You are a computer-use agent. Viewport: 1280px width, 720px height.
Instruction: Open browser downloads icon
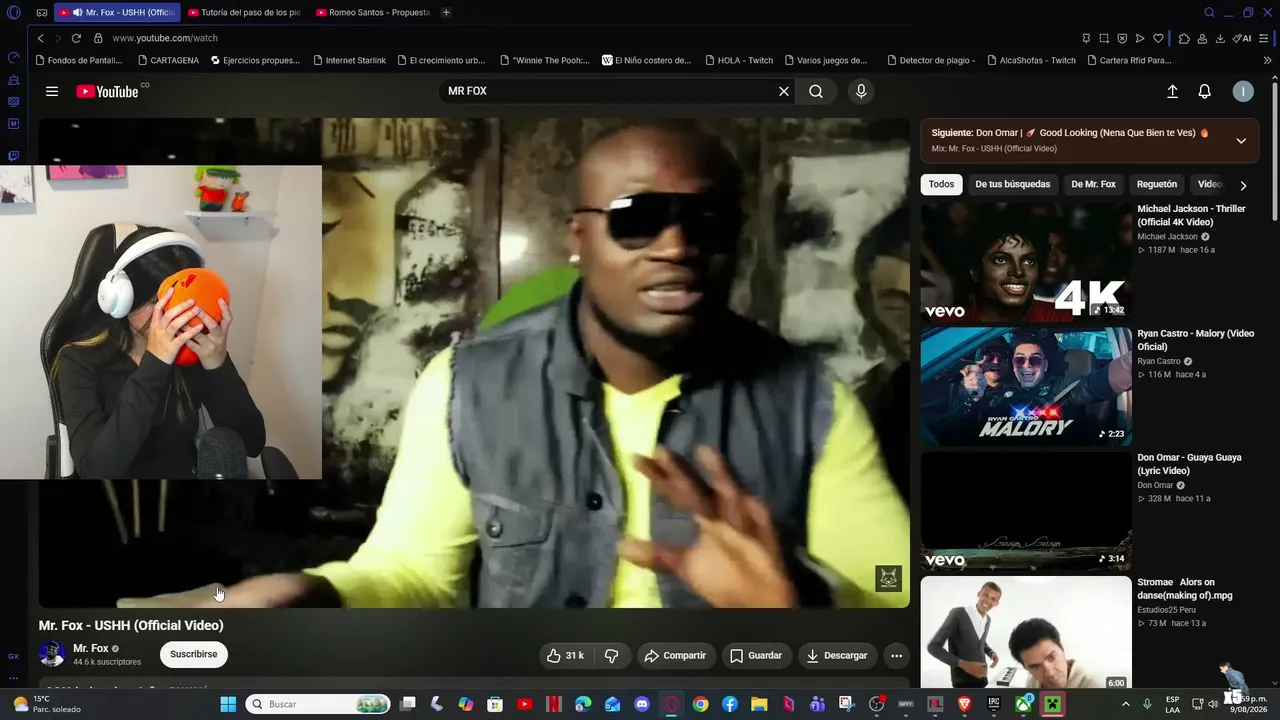(1220, 38)
